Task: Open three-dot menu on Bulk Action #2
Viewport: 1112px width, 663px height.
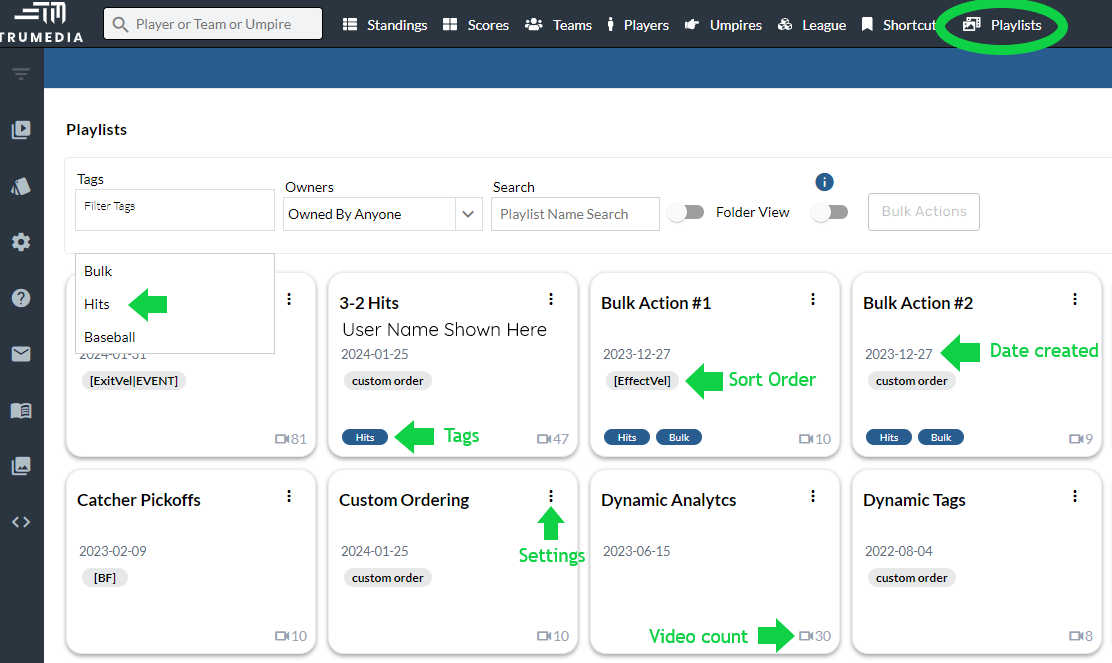Action: [x=1075, y=299]
